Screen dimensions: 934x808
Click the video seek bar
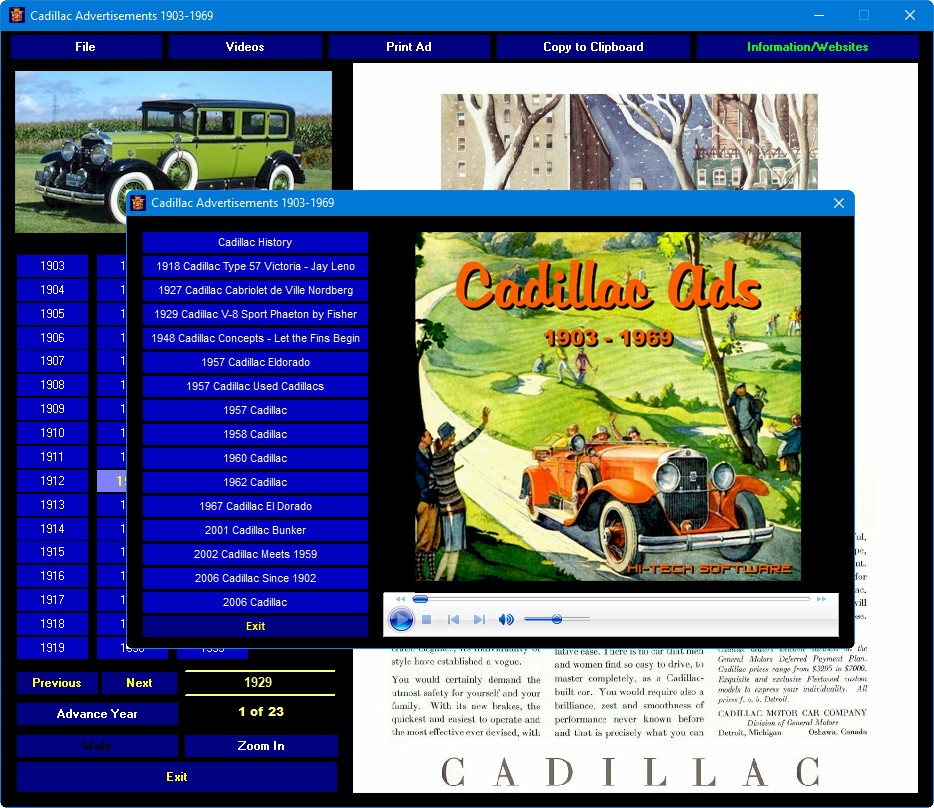click(x=611, y=599)
